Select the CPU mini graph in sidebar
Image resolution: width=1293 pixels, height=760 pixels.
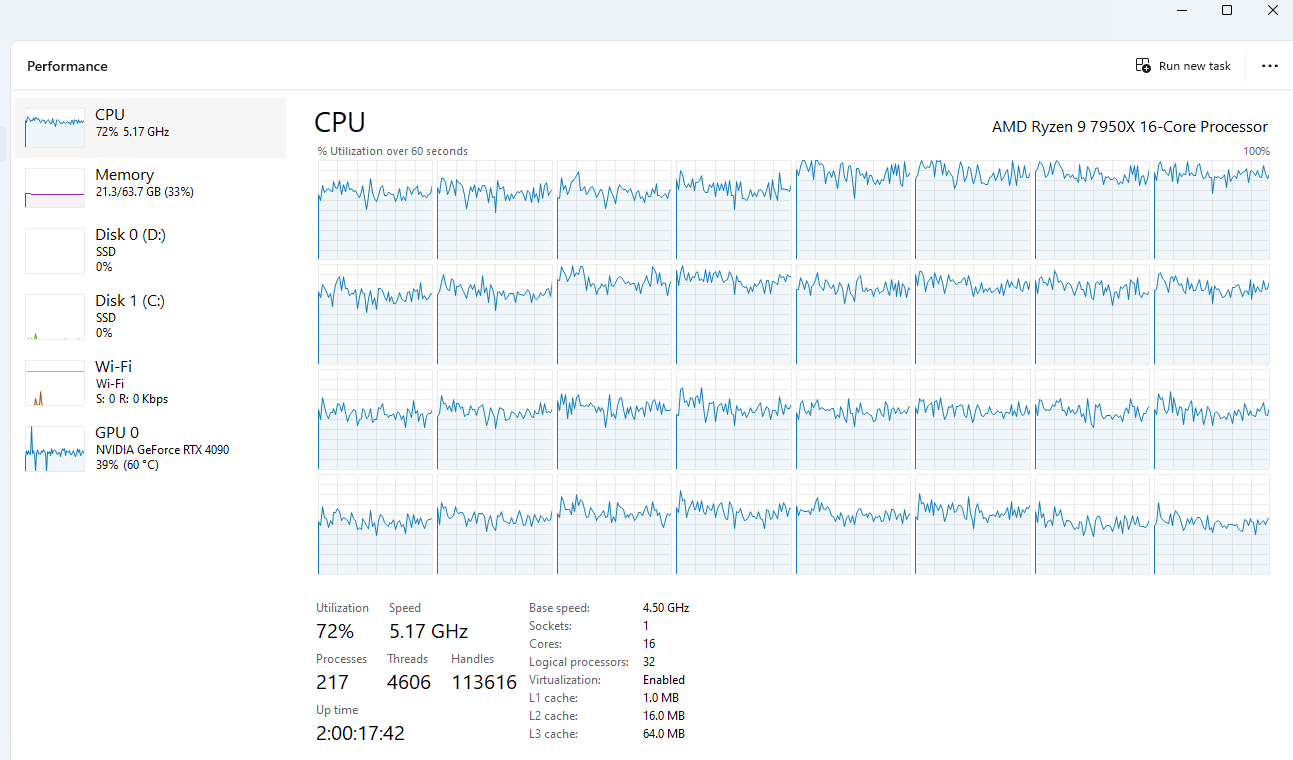(55, 128)
